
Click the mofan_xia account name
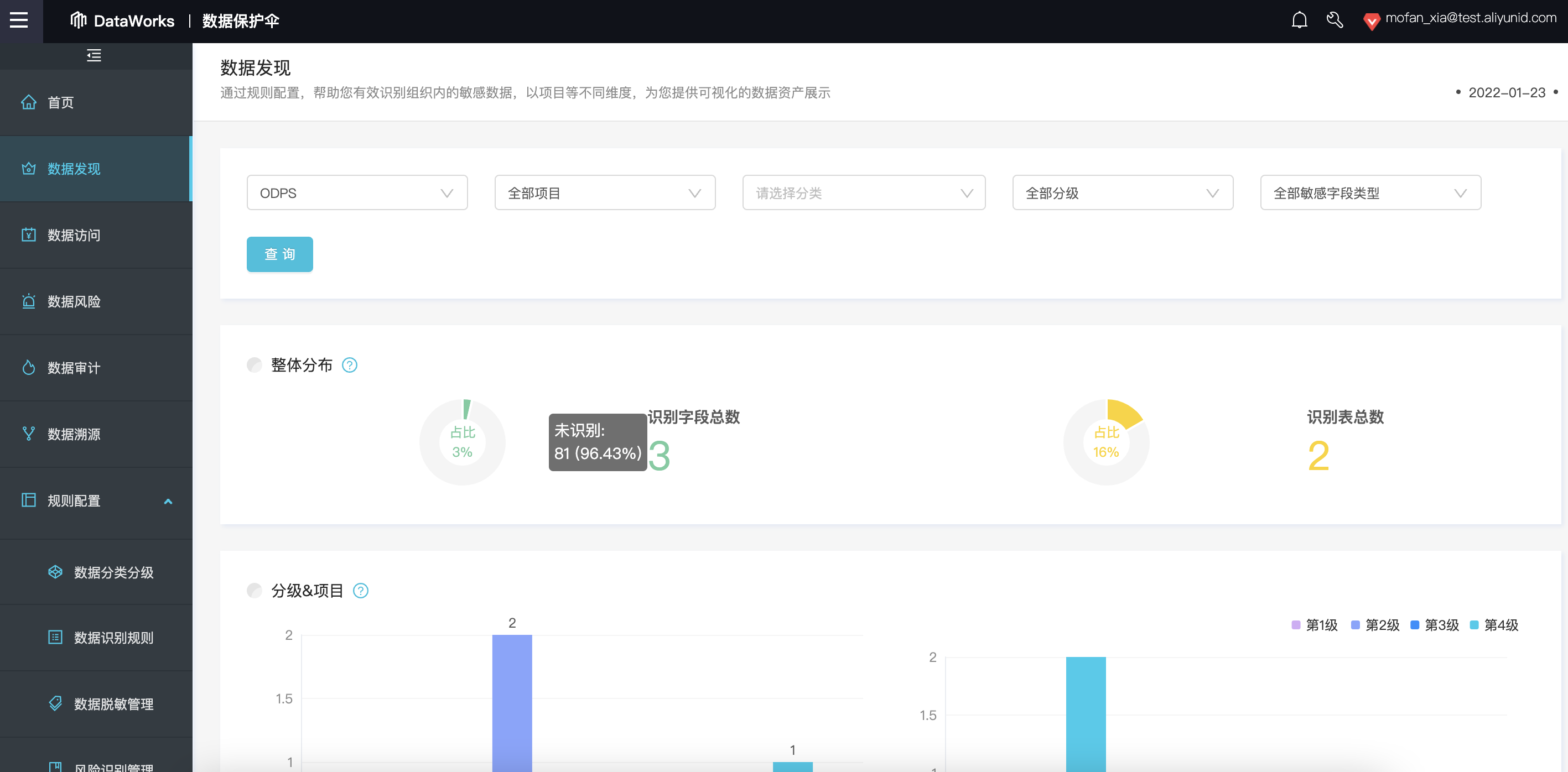click(x=1470, y=18)
